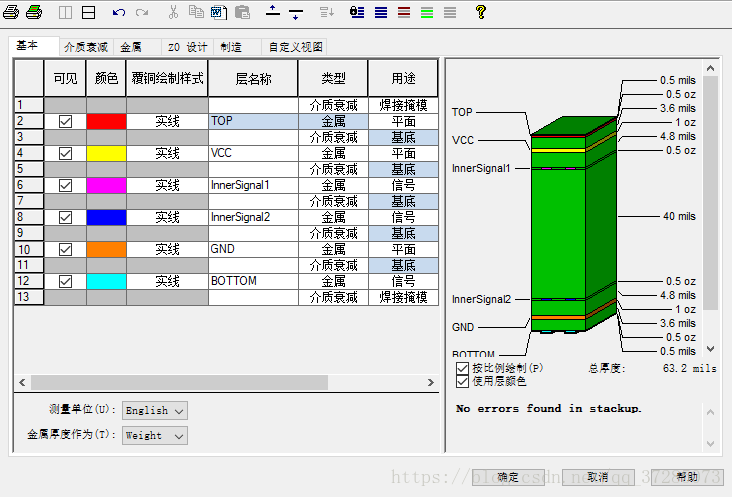
Task: Switch to the 自定义视图 tab
Action: [x=295, y=47]
